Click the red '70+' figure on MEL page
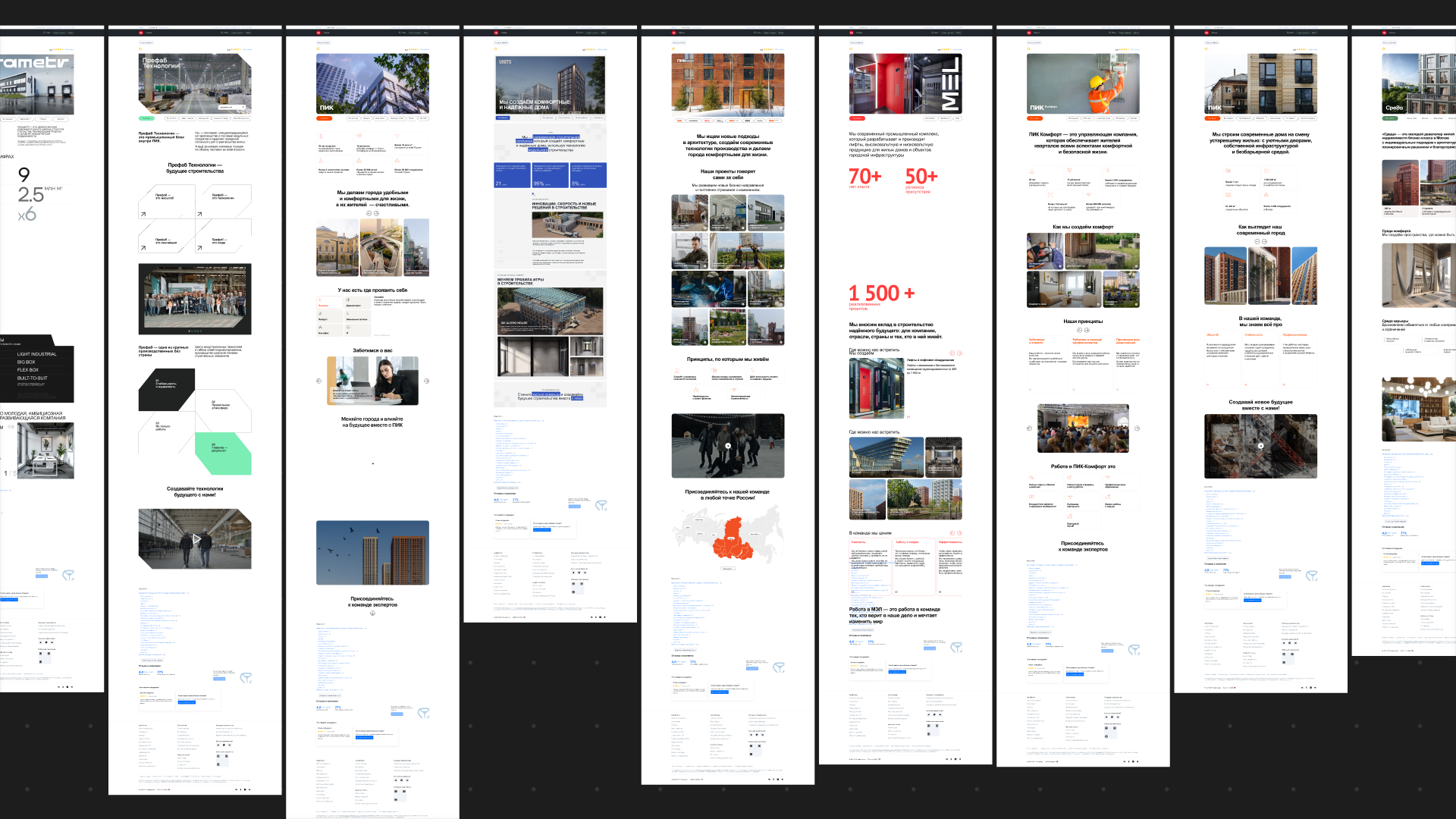This screenshot has height=819, width=1456. tap(865, 176)
